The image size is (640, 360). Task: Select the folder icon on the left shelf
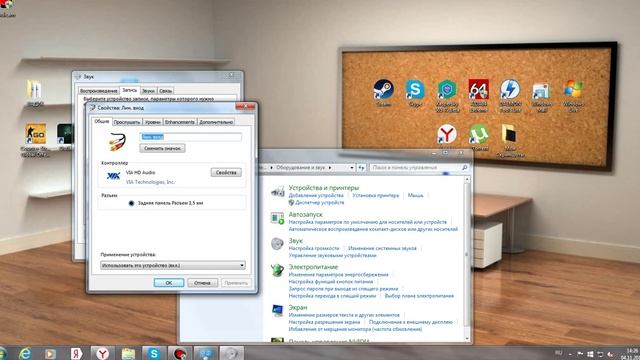click(x=34, y=89)
